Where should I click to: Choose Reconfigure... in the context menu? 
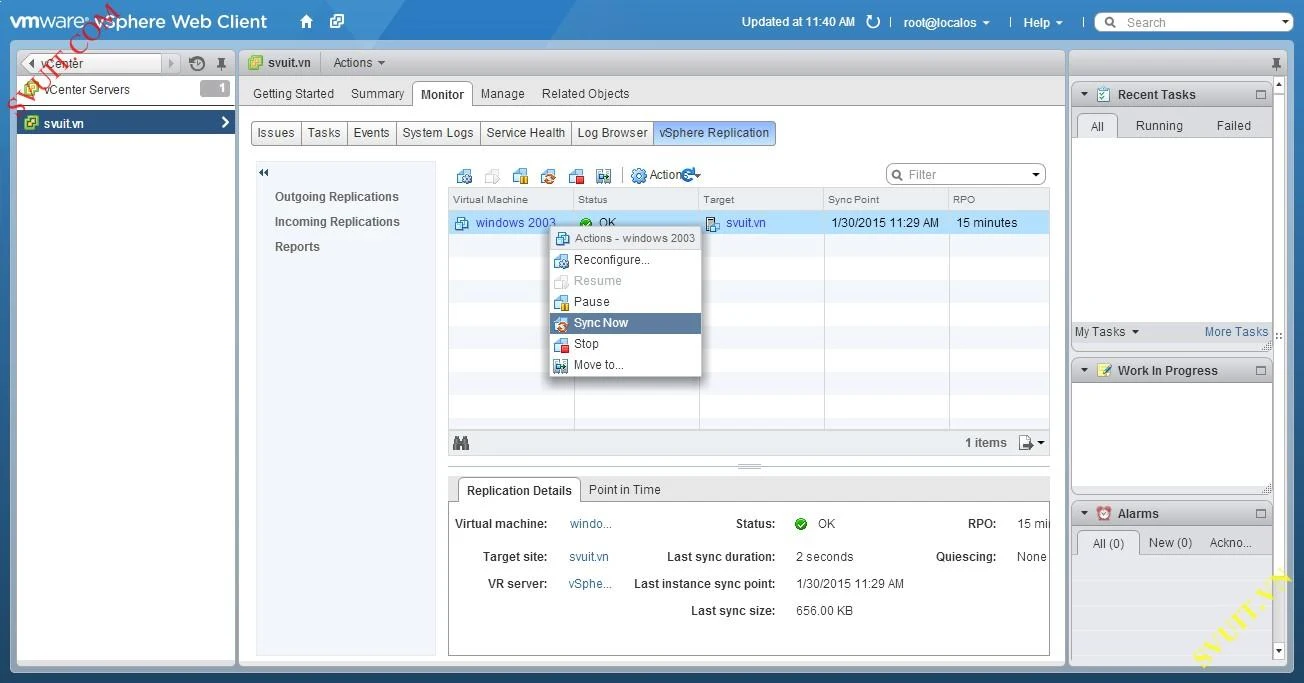click(626, 260)
